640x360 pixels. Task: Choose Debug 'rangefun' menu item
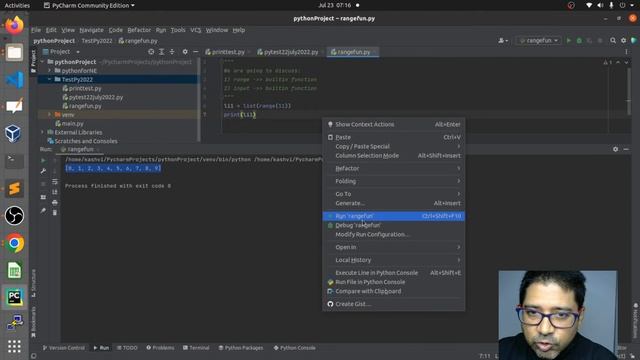[394, 225]
